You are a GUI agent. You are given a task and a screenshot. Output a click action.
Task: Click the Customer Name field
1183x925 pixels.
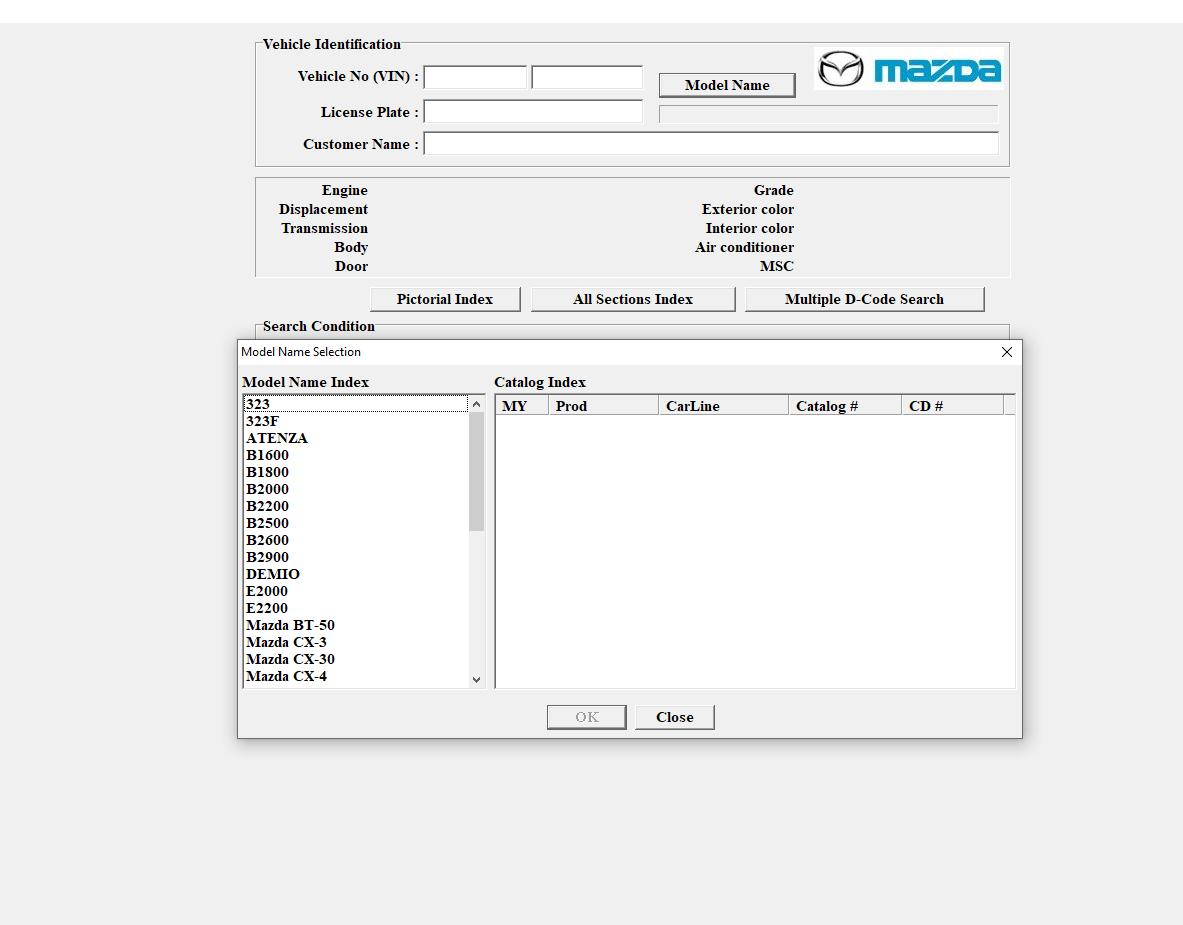tap(711, 143)
